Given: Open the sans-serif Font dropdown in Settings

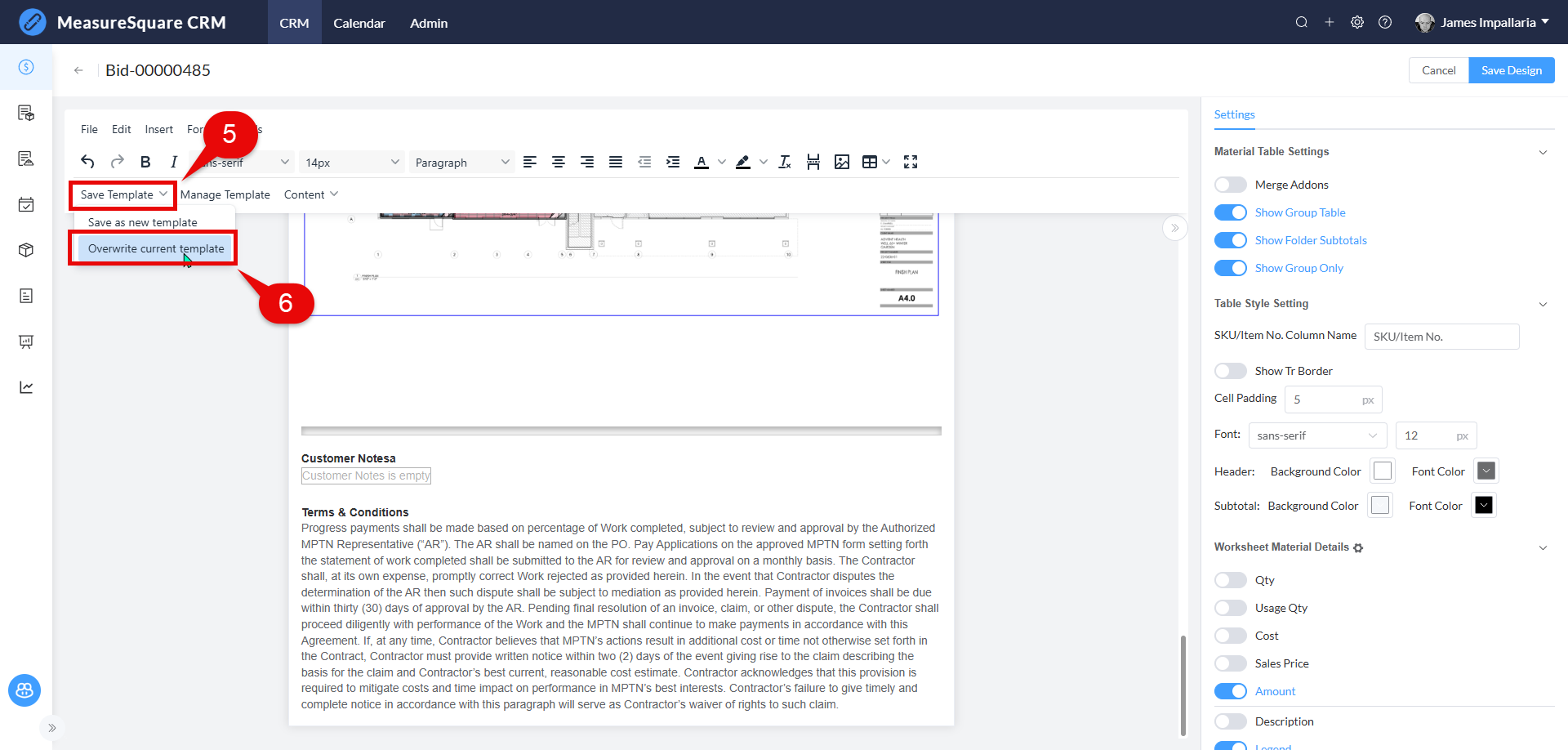Looking at the screenshot, I should [1318, 435].
